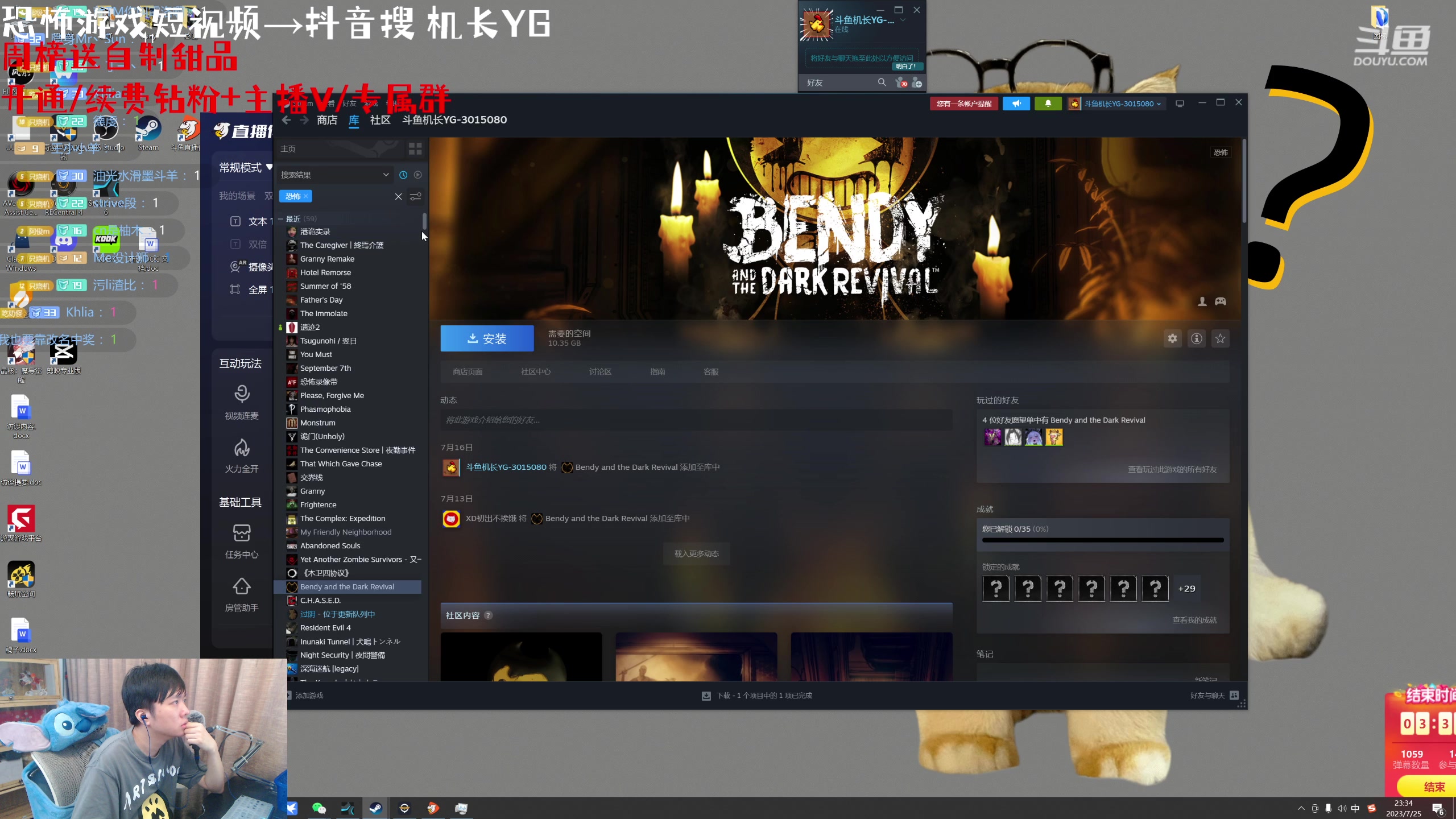Click the 载入更多动态 button

pyautogui.click(x=696, y=553)
